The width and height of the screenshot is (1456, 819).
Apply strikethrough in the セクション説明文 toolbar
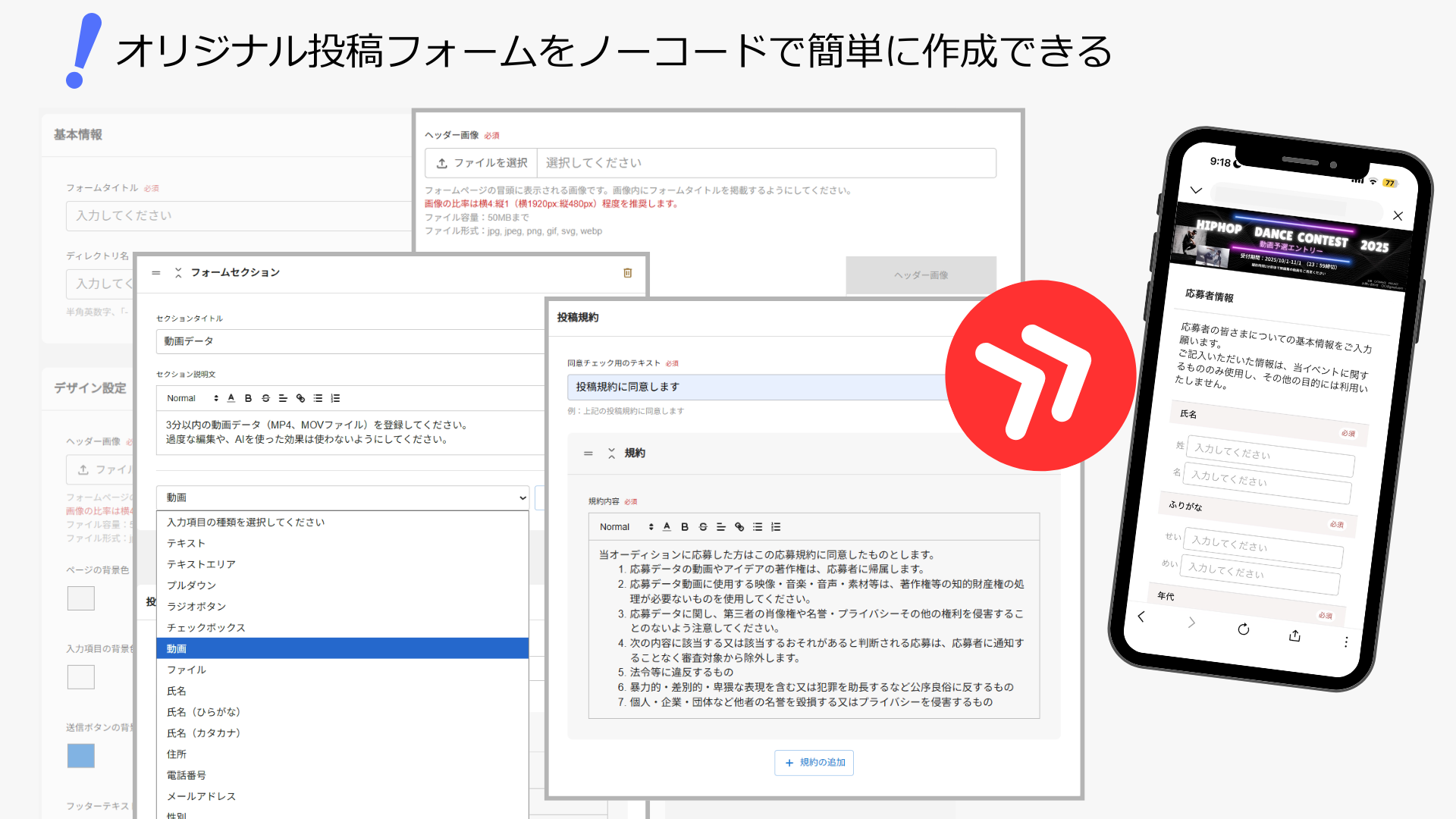(265, 397)
